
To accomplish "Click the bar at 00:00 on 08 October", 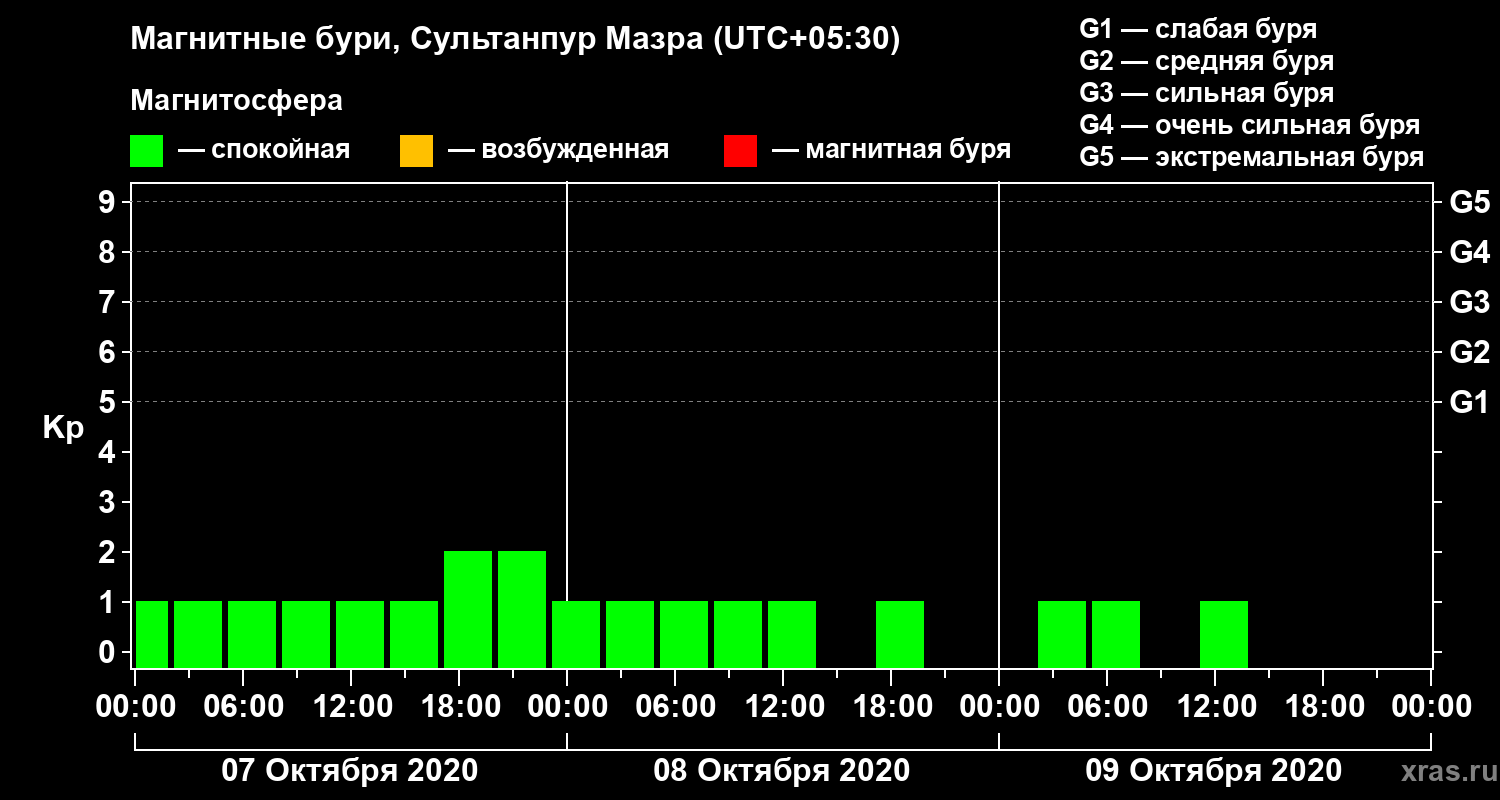I will pos(576,634).
